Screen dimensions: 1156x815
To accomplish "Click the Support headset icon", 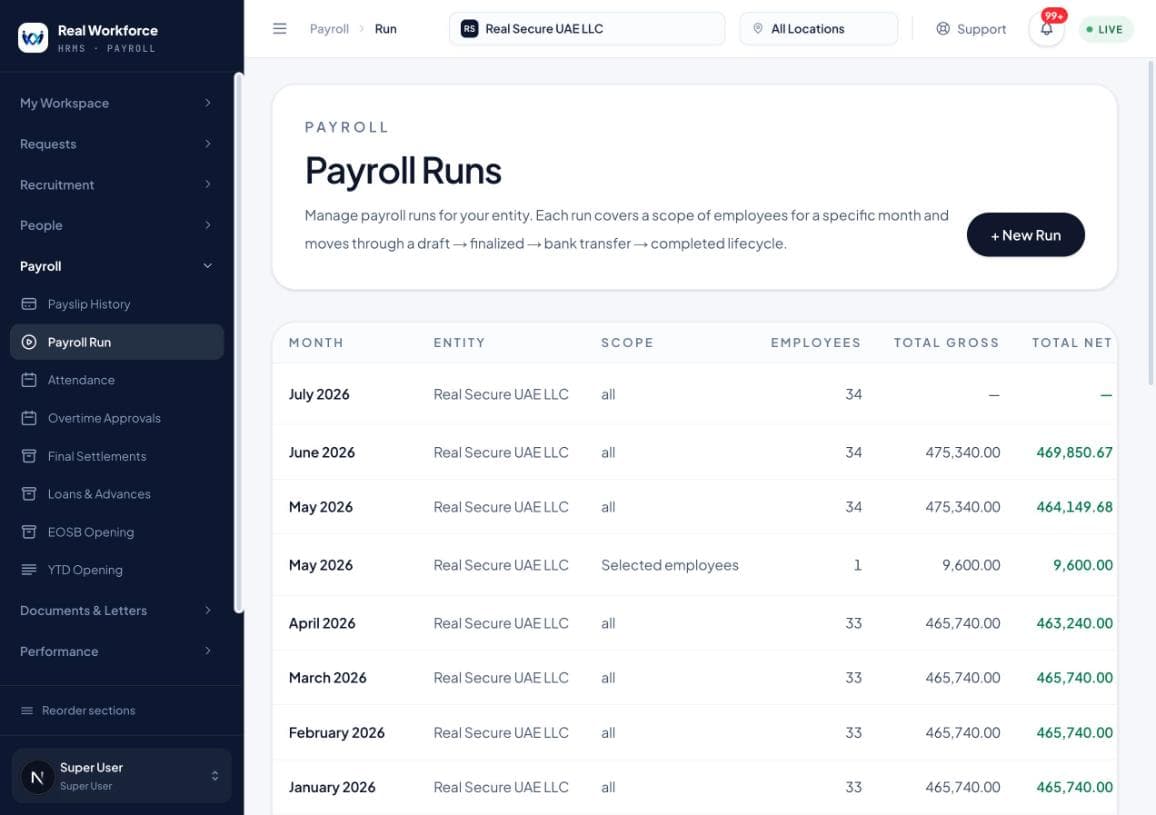I will [x=943, y=29].
